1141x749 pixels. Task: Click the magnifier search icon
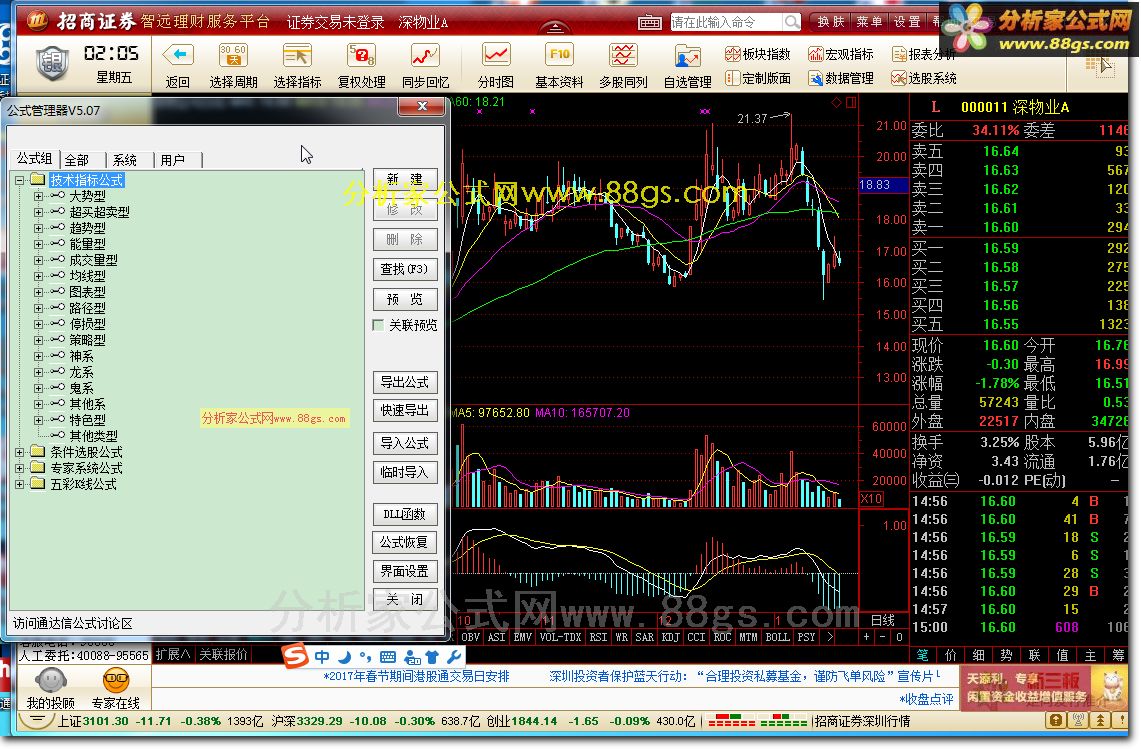pos(791,23)
